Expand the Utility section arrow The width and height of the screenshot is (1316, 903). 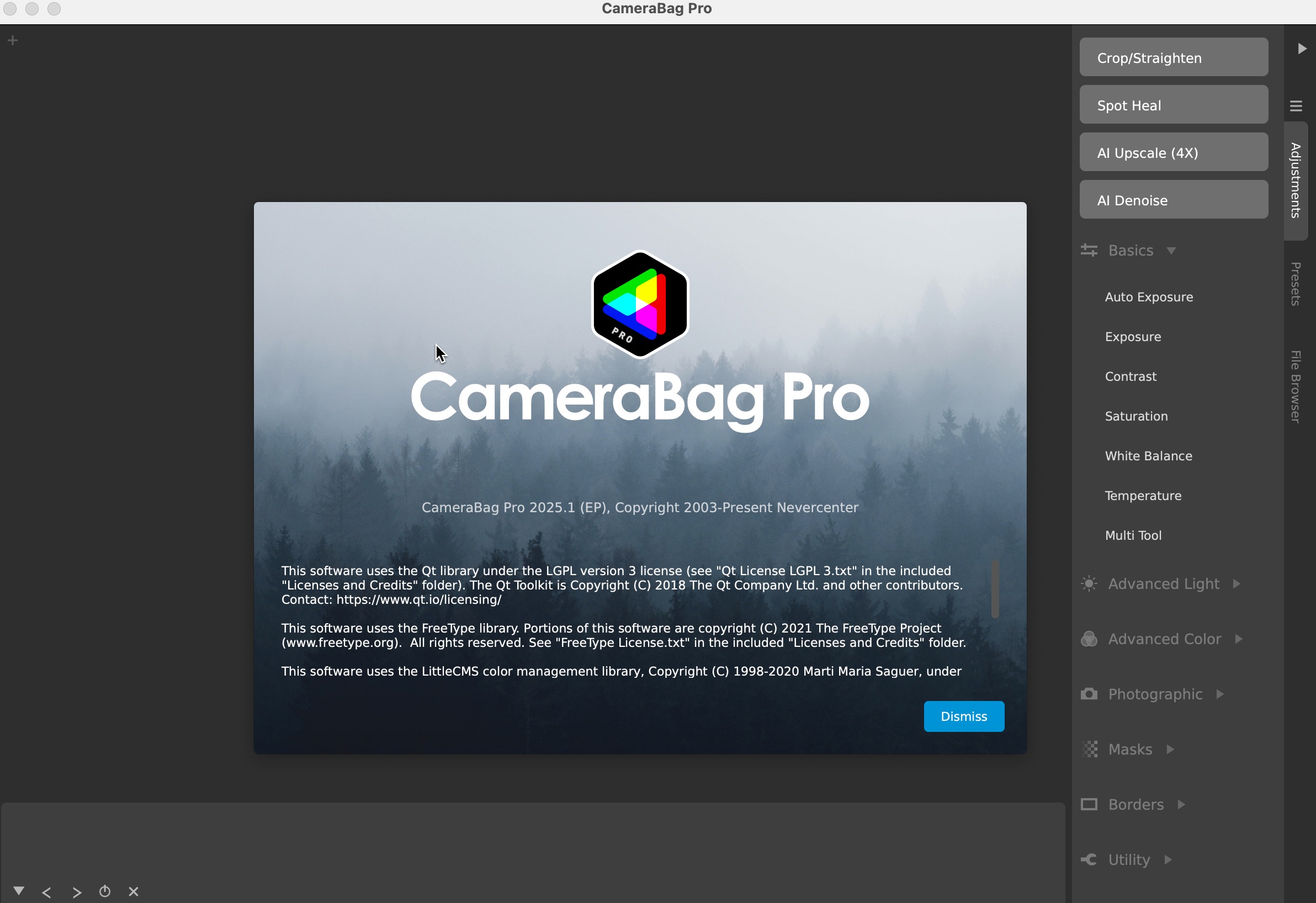(1168, 860)
